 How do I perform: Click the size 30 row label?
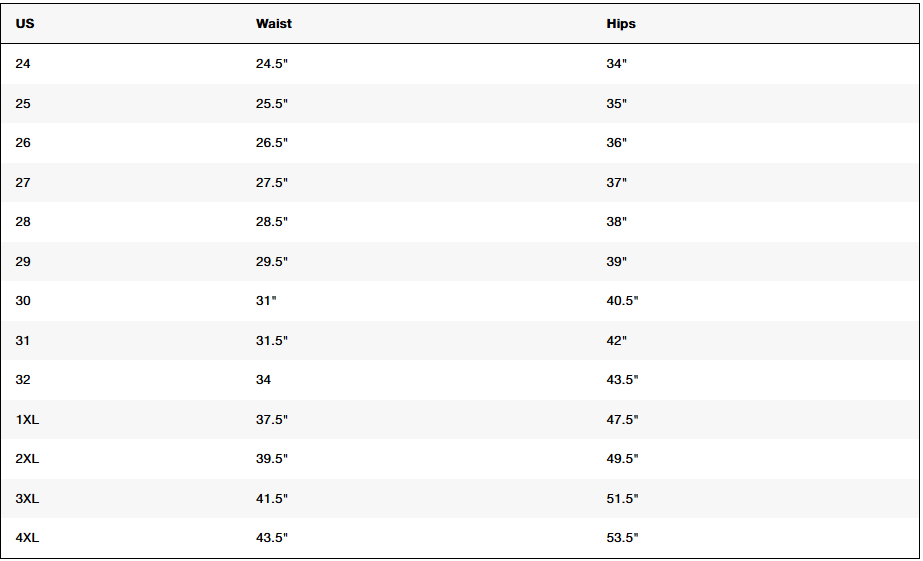tap(23, 301)
